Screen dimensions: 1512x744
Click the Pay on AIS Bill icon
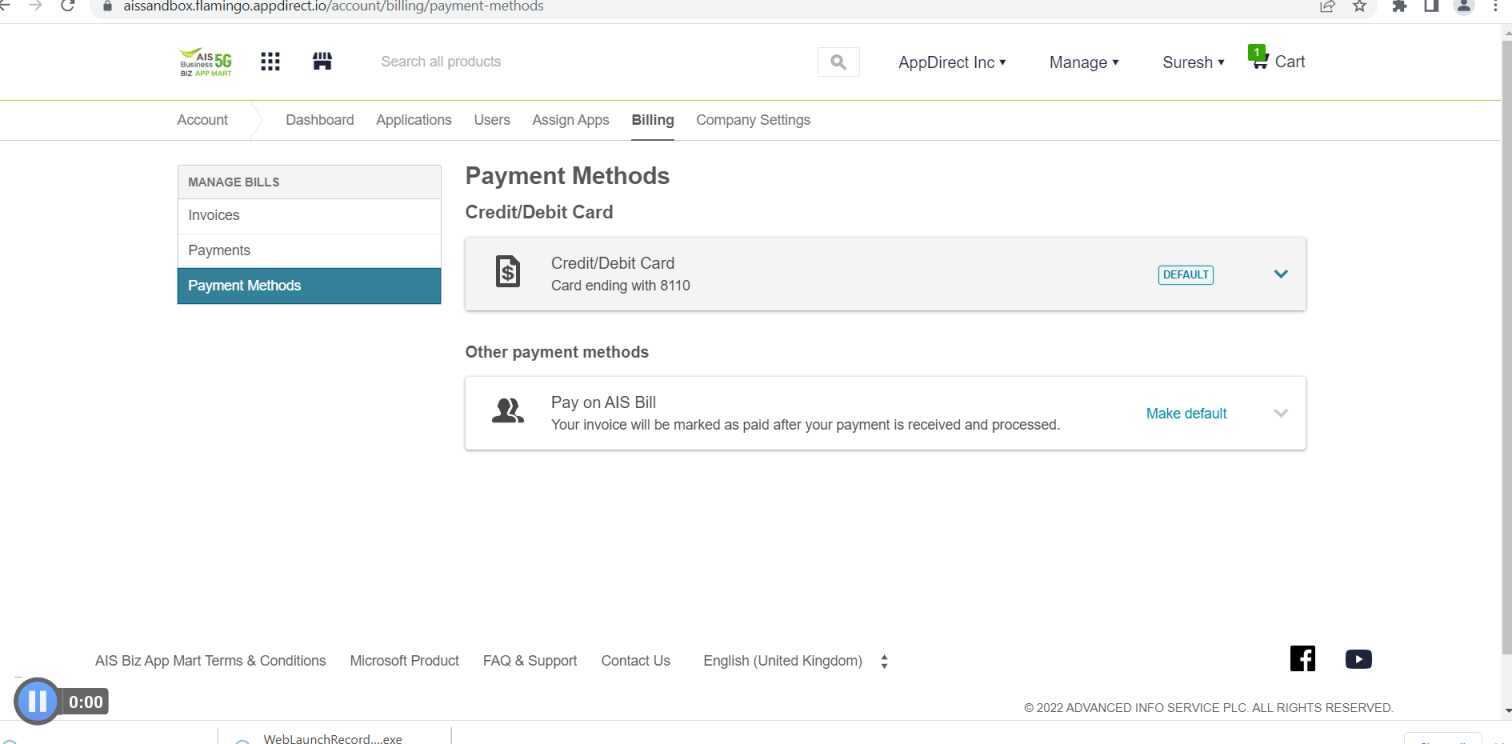pyautogui.click(x=507, y=410)
